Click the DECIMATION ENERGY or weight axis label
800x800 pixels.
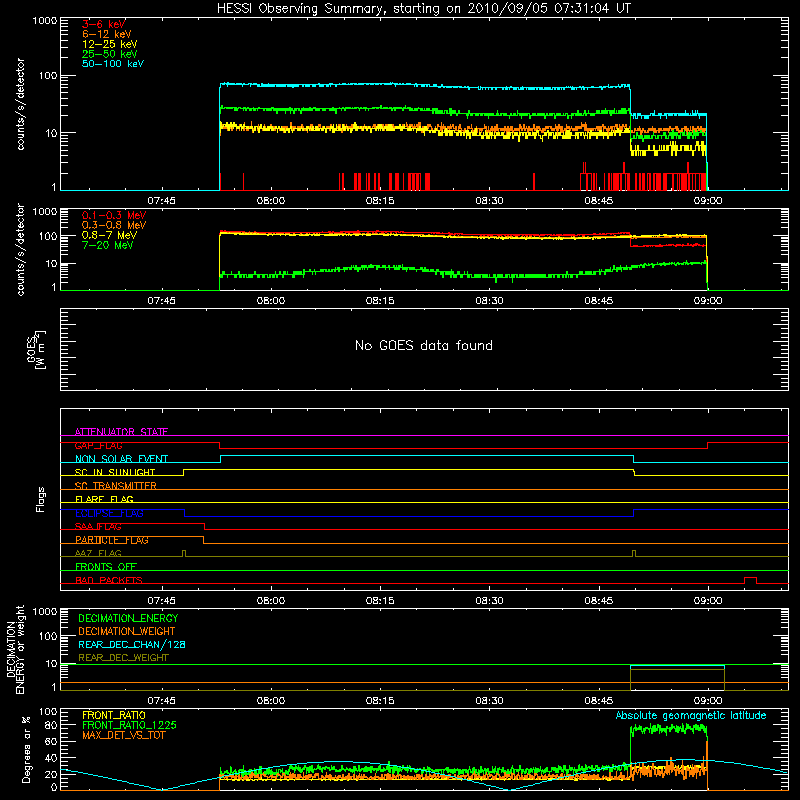click(15, 649)
